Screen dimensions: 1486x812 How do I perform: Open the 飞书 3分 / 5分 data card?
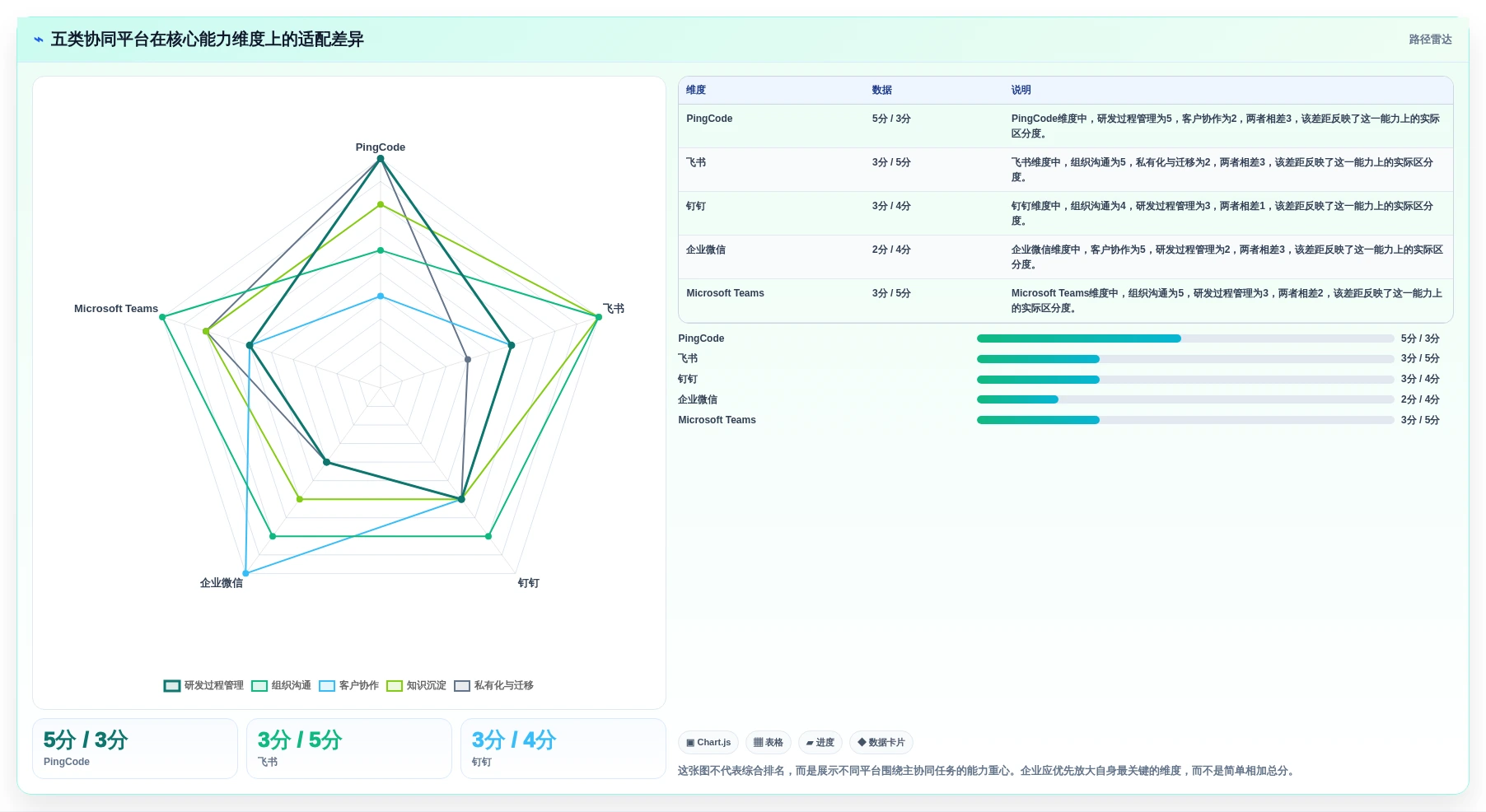[x=349, y=749]
